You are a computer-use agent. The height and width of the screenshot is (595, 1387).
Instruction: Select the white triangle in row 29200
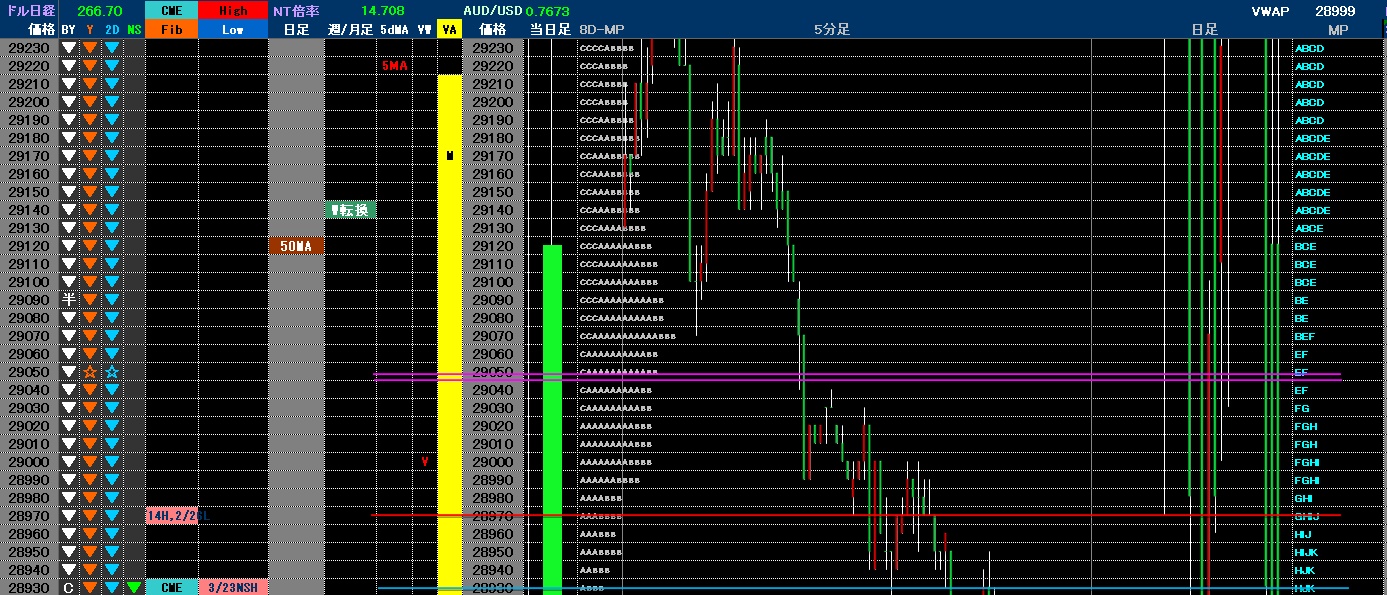[69, 102]
